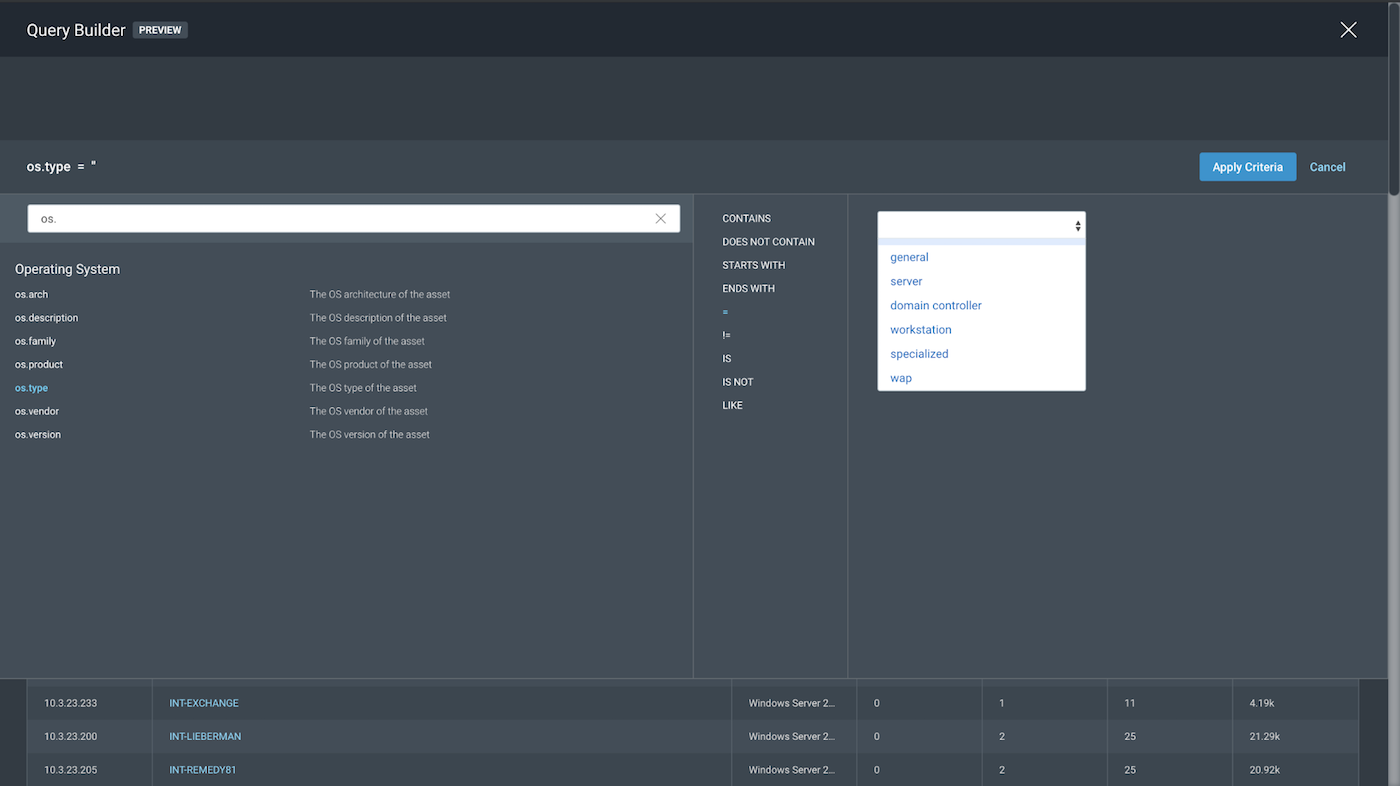Click the field search input box
Screen dimensions: 1400x786
point(340,219)
